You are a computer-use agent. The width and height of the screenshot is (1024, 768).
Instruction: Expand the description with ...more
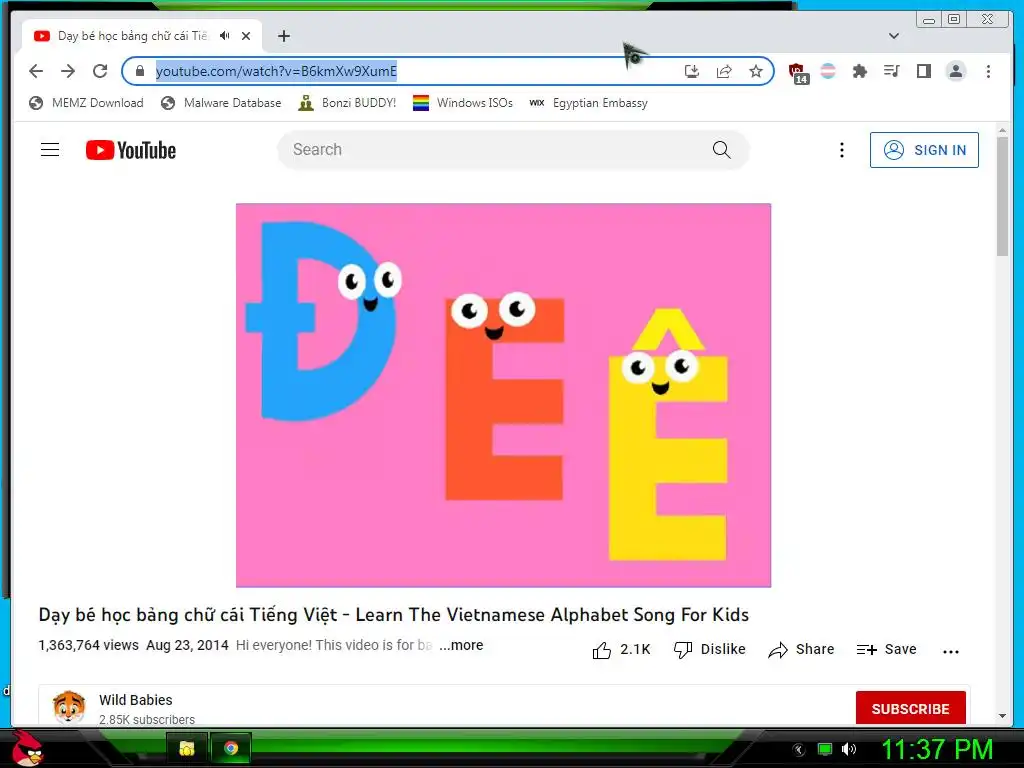pos(461,645)
